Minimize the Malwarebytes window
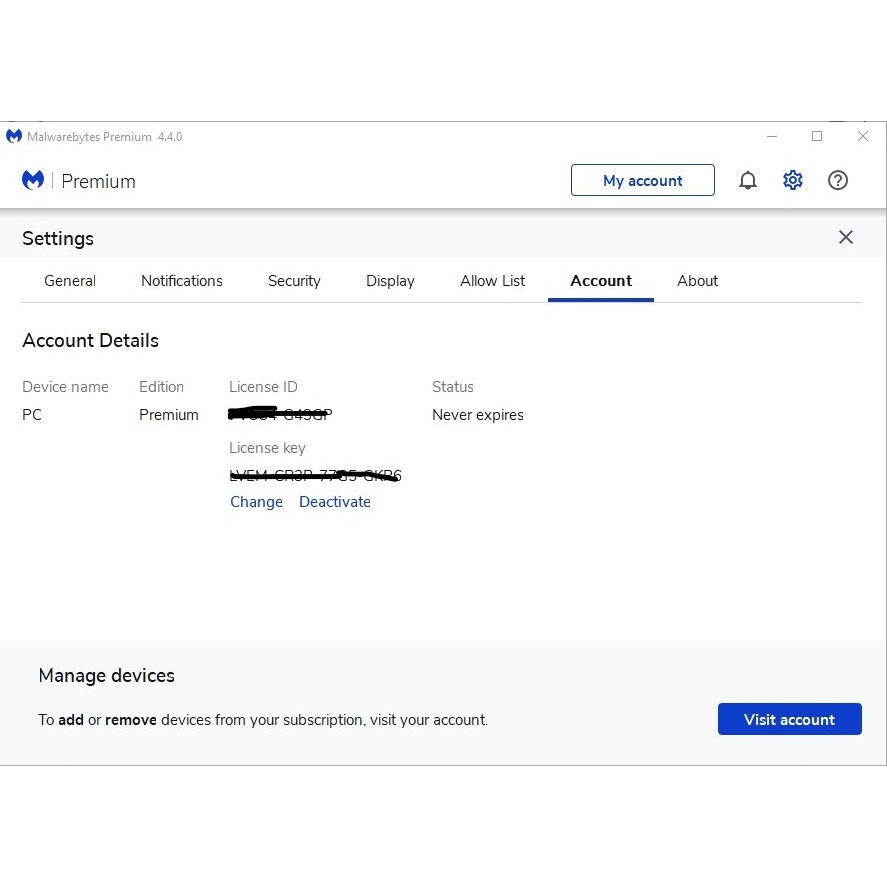 pyautogui.click(x=772, y=136)
